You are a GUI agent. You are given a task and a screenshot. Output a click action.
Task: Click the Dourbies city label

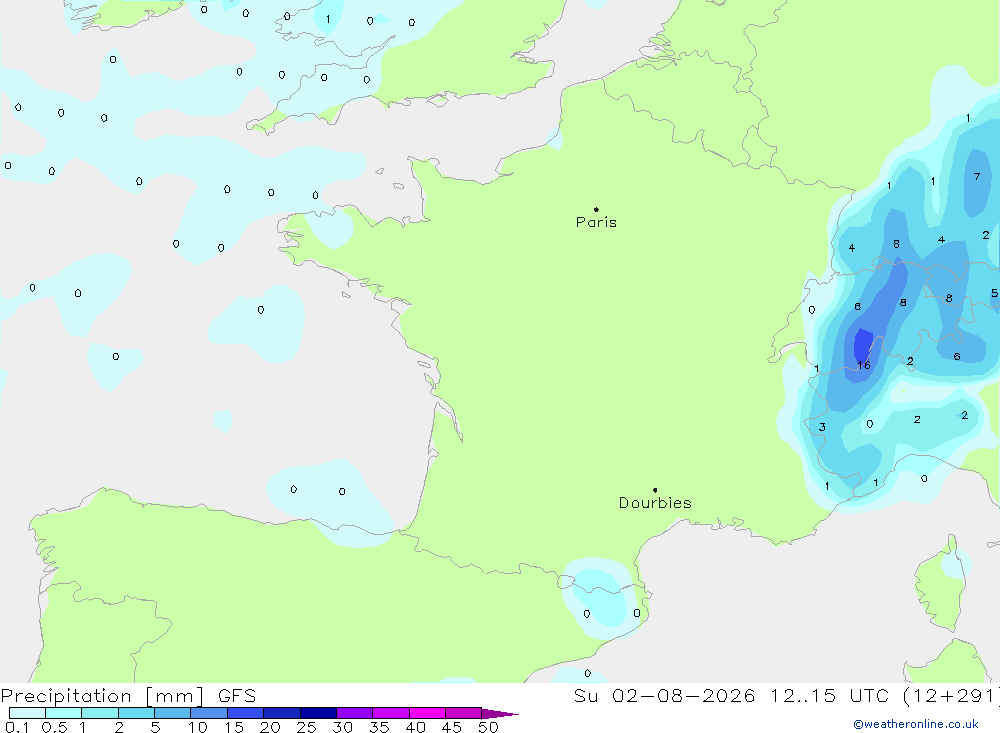click(x=655, y=503)
